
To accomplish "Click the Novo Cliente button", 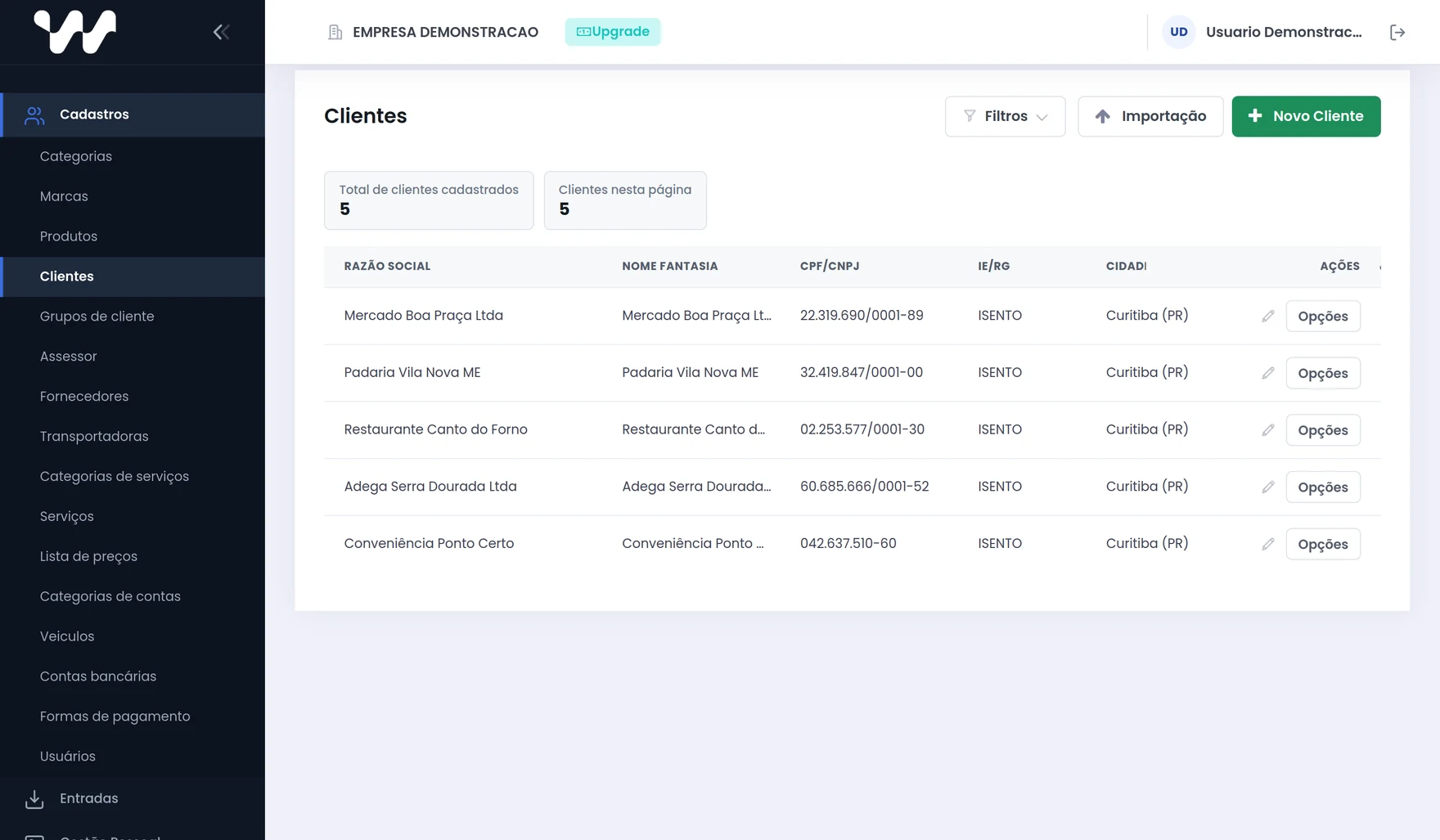I will click(1306, 116).
